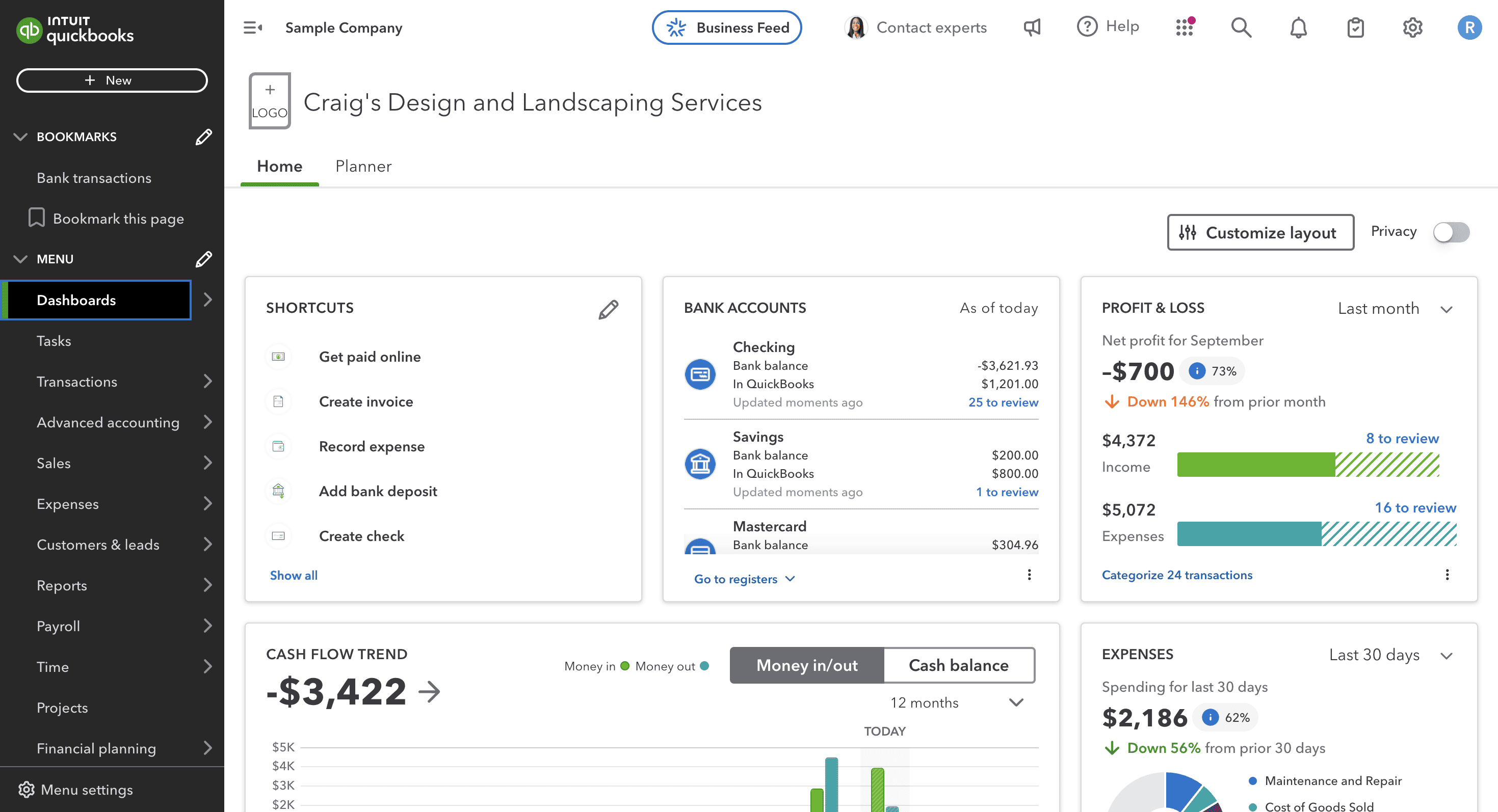This screenshot has height=812, width=1498.
Task: Add a company logo placeholder
Action: [270, 101]
